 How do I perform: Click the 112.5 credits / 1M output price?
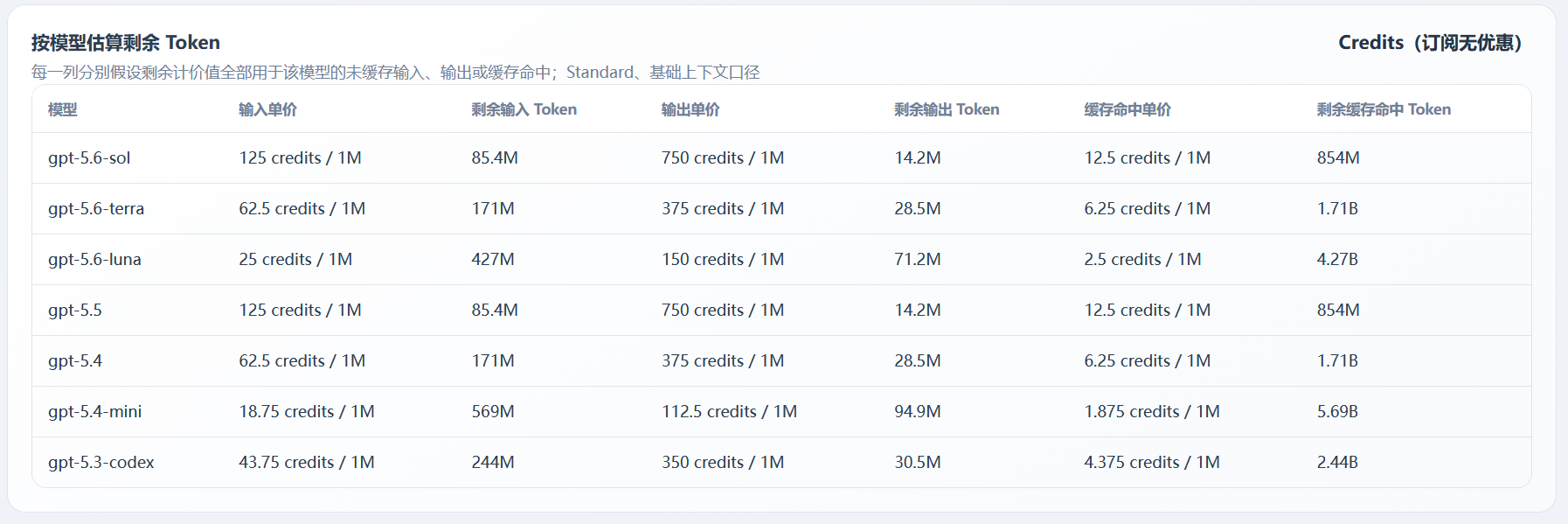pyautogui.click(x=730, y=412)
